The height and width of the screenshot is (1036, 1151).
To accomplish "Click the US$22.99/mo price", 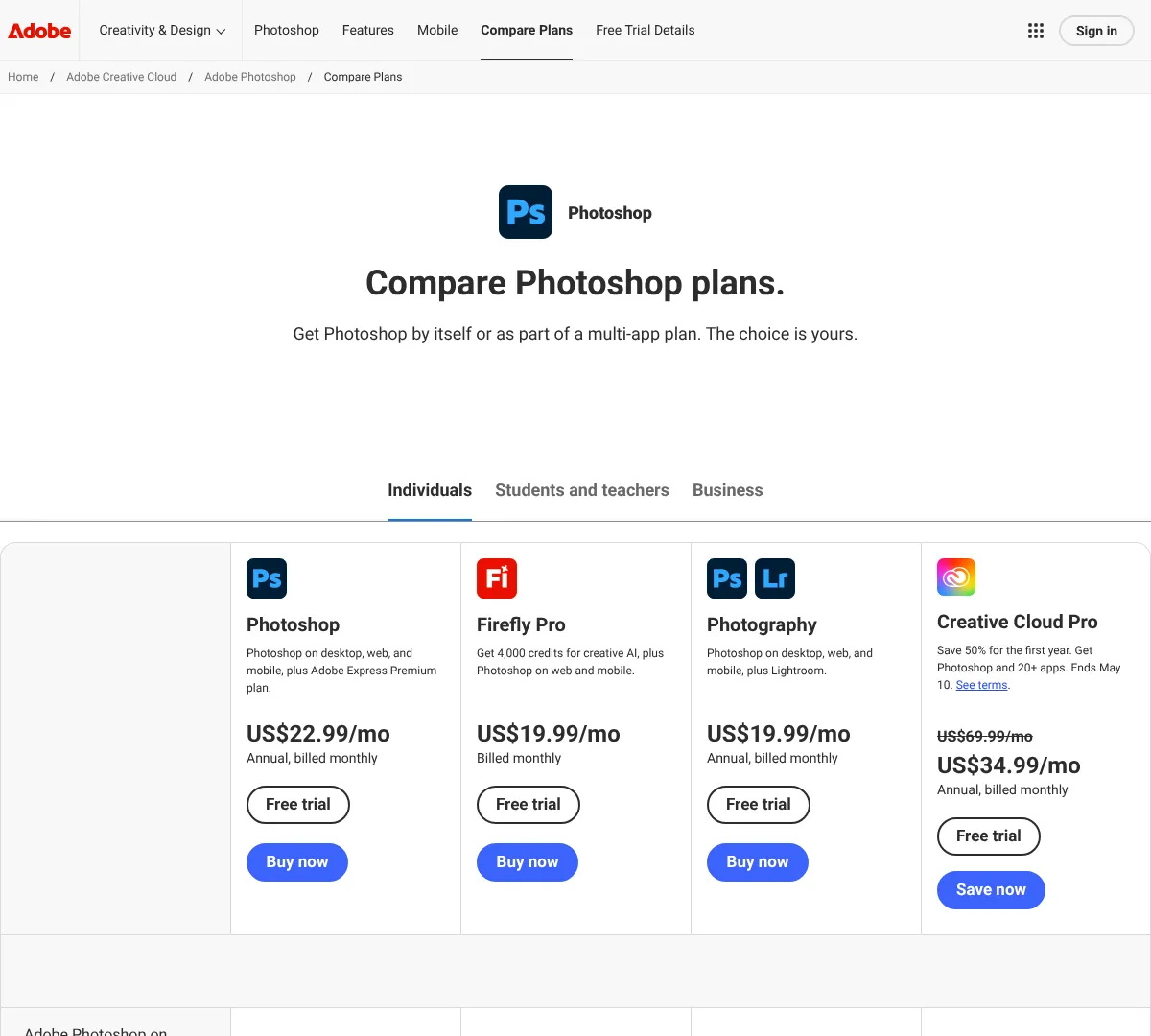I will (x=318, y=734).
